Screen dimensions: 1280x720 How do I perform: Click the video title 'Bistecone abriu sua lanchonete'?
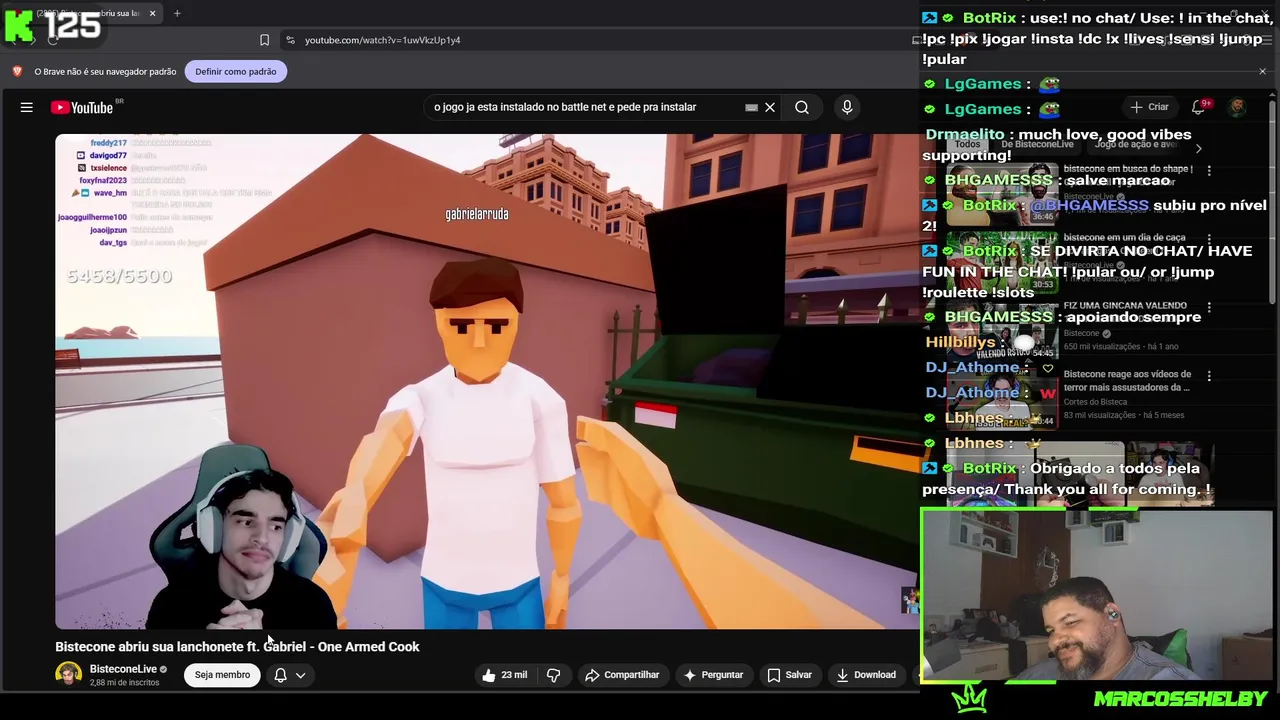click(x=237, y=647)
